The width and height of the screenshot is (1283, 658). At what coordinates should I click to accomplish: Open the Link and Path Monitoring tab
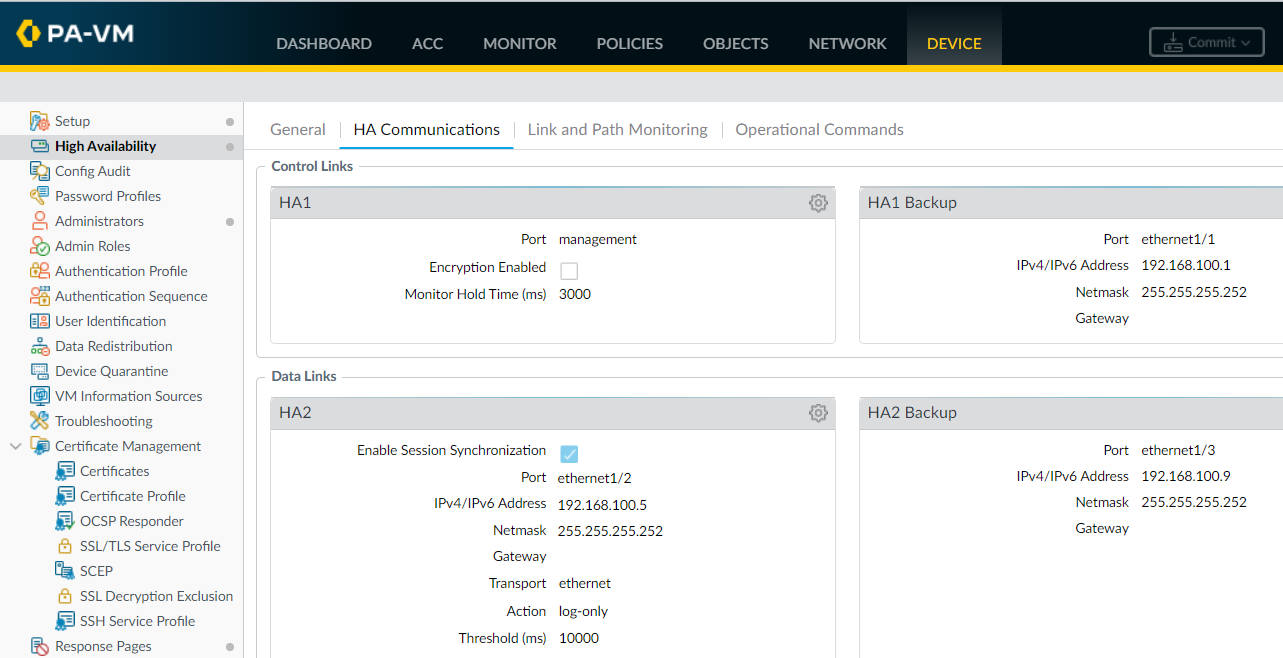pyautogui.click(x=617, y=129)
